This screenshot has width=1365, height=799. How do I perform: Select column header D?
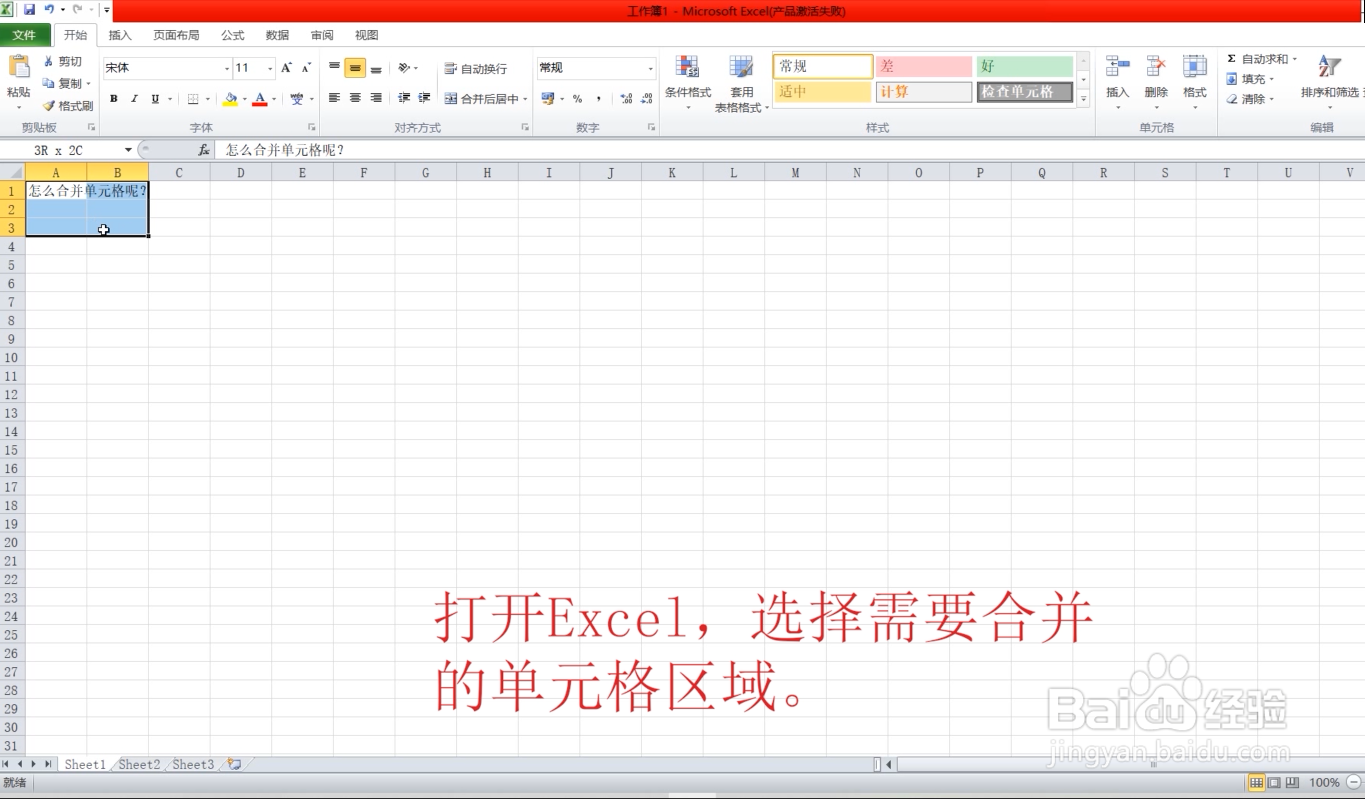(241, 173)
